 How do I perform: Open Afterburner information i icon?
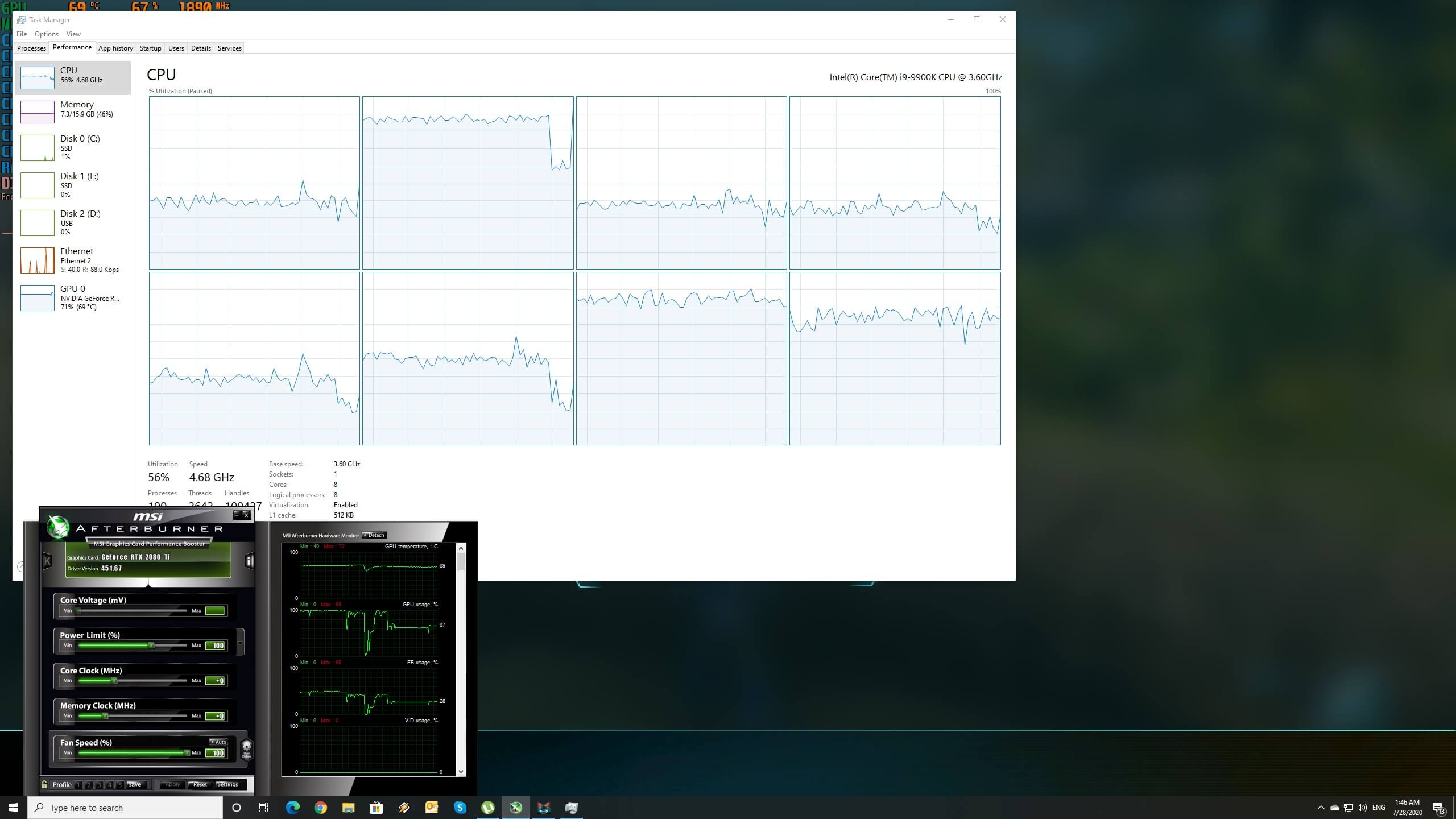[x=249, y=561]
